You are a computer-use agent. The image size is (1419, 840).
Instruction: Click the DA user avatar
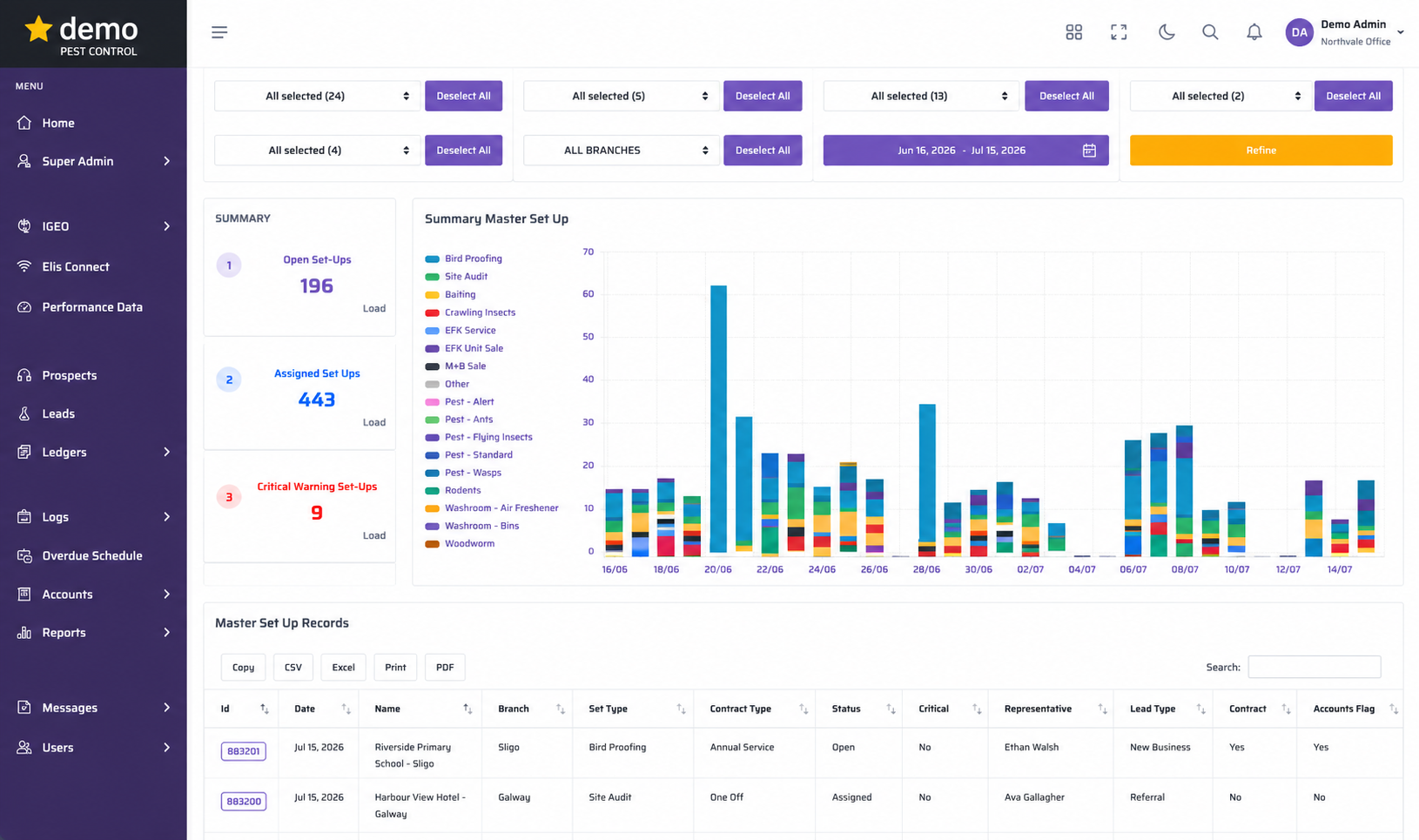tap(1300, 32)
